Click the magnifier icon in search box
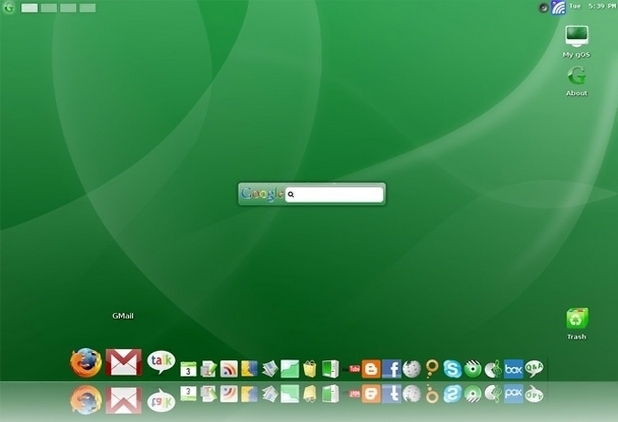This screenshot has height=422, width=618. coord(291,194)
